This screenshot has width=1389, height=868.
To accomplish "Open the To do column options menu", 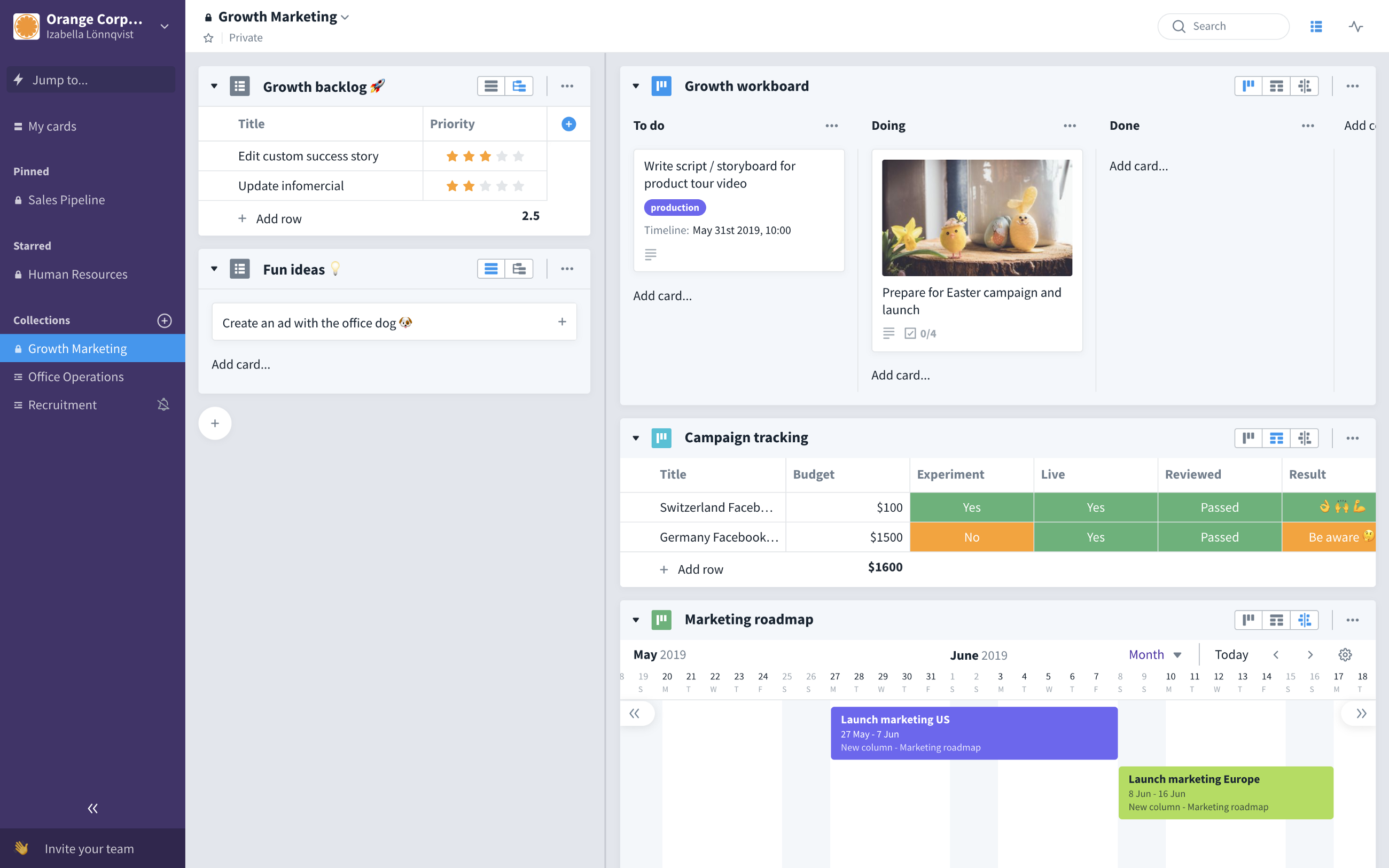I will tap(831, 125).
